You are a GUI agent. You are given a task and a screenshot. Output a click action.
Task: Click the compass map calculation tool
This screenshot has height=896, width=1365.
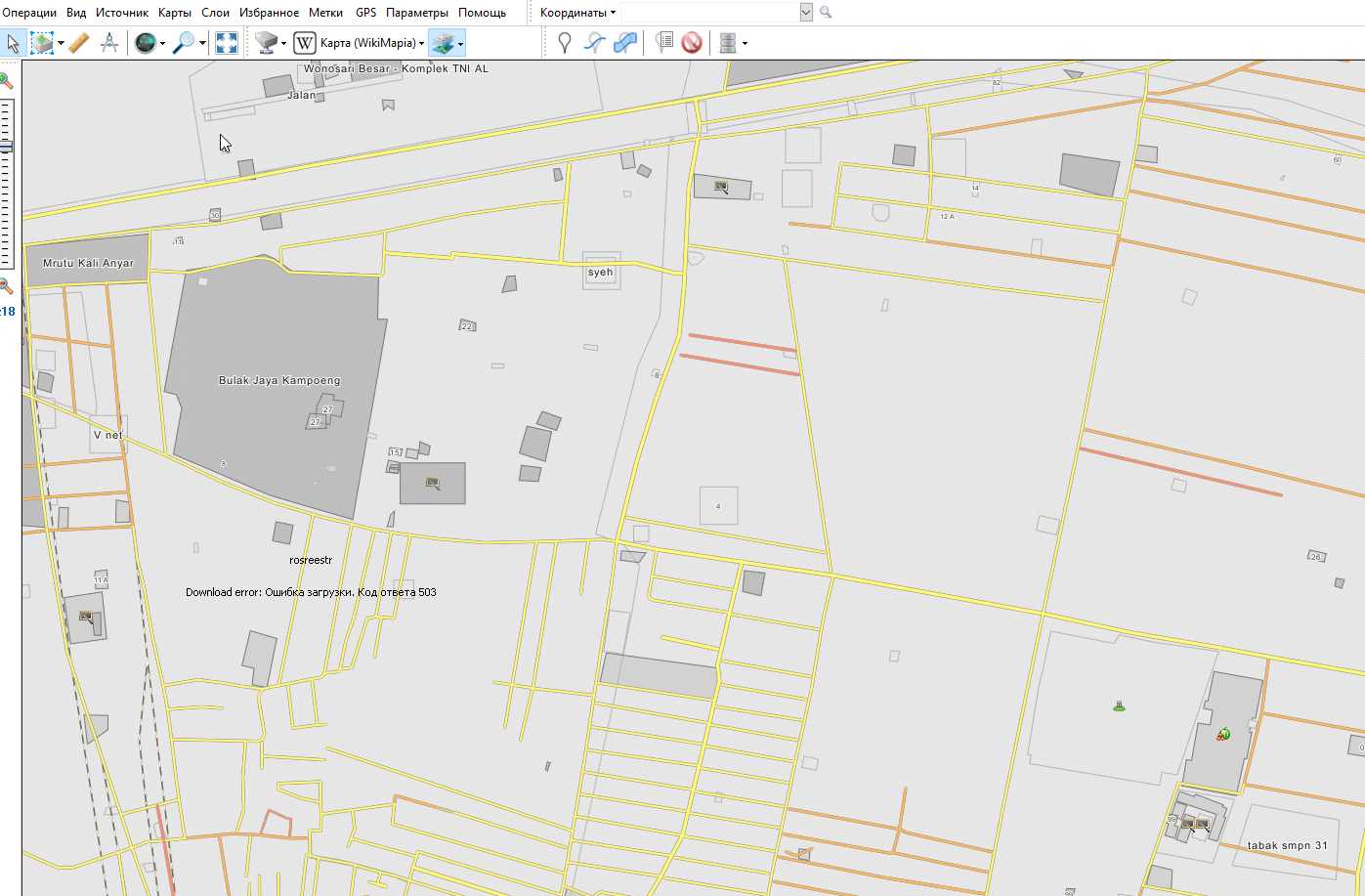(x=109, y=43)
